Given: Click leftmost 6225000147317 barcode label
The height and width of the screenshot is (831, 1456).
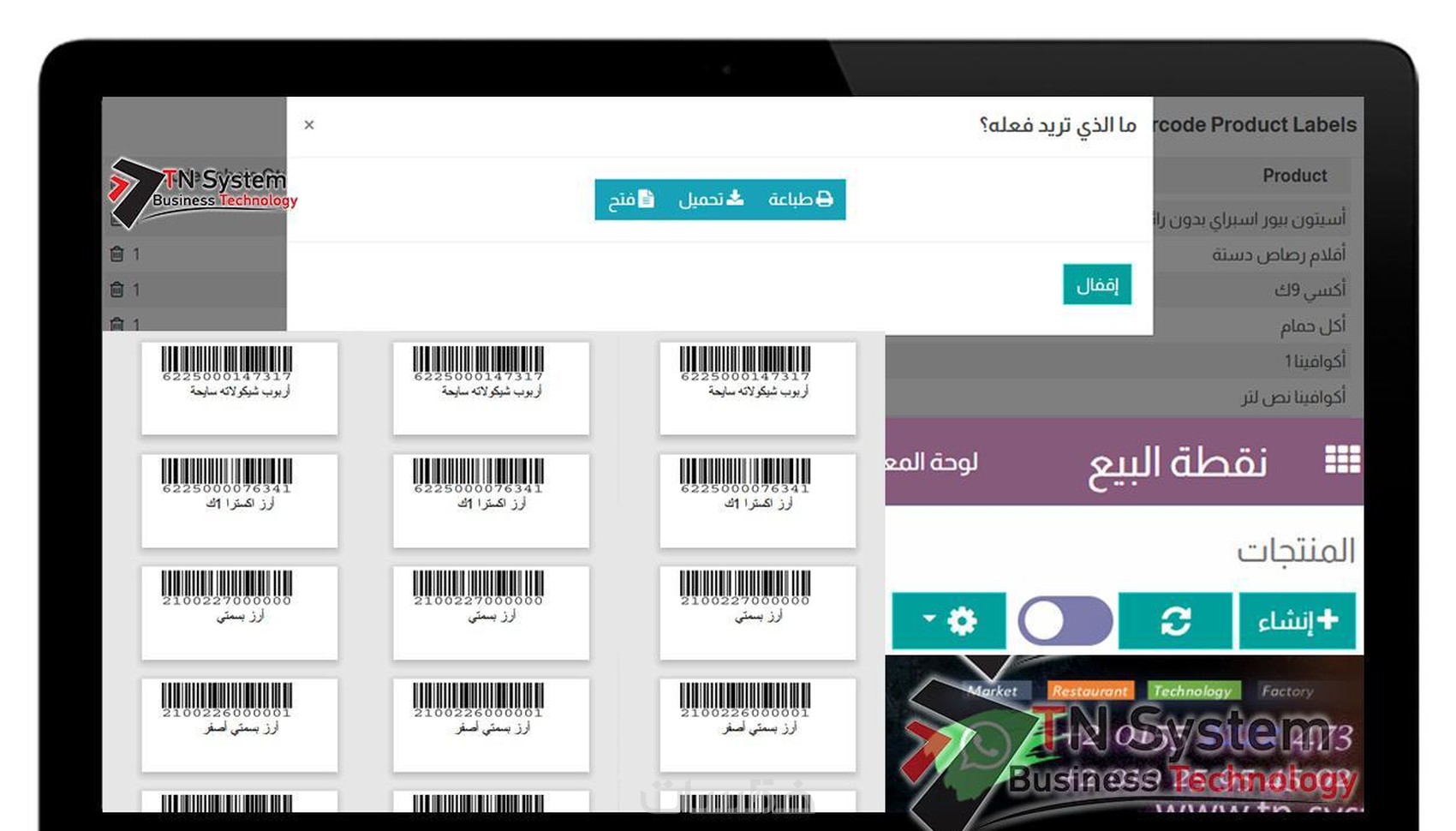Looking at the screenshot, I should [239, 388].
